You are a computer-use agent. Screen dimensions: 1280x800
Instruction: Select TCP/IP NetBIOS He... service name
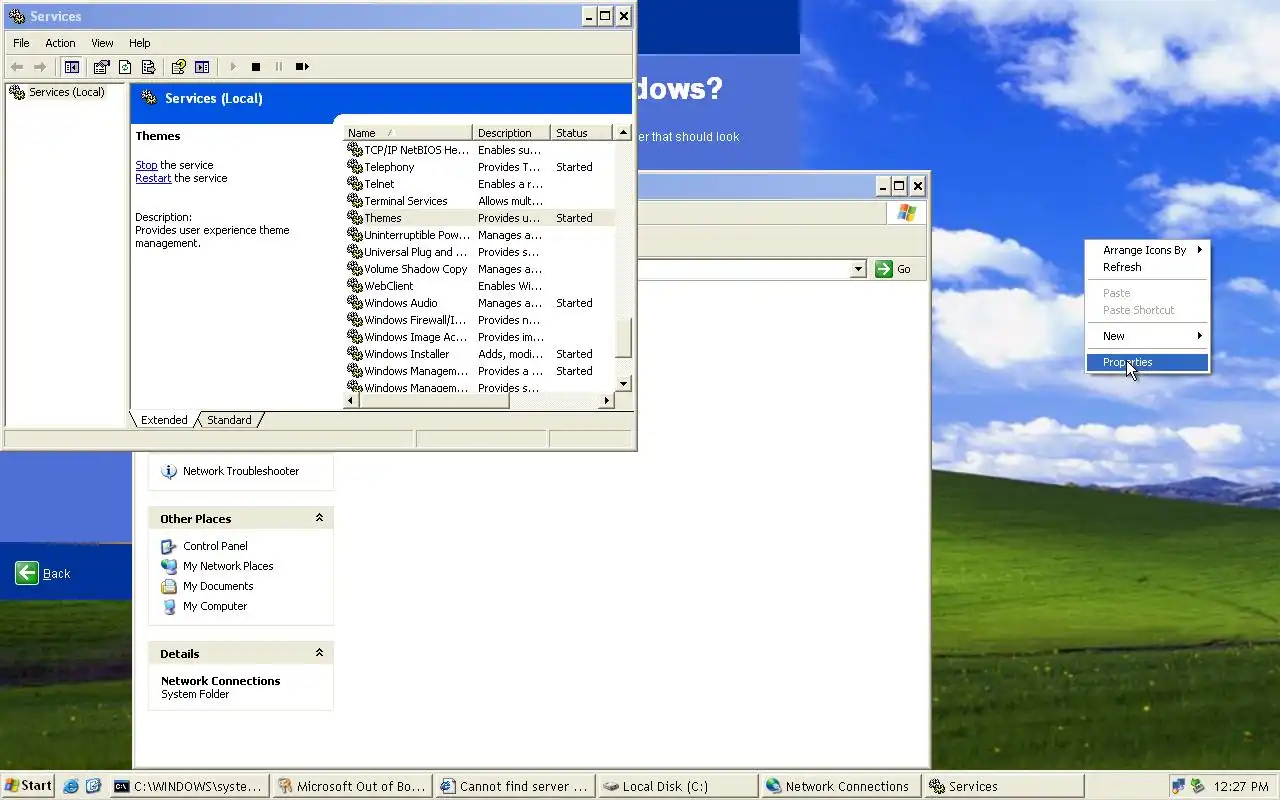pos(416,150)
